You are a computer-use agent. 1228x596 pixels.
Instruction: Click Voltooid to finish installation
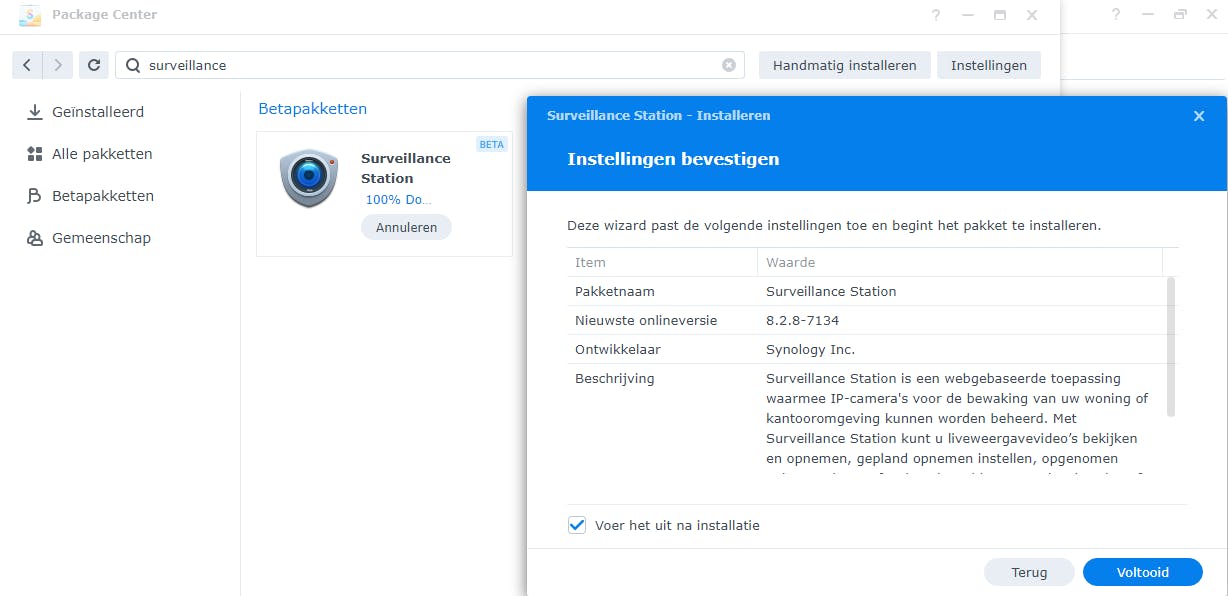1142,572
